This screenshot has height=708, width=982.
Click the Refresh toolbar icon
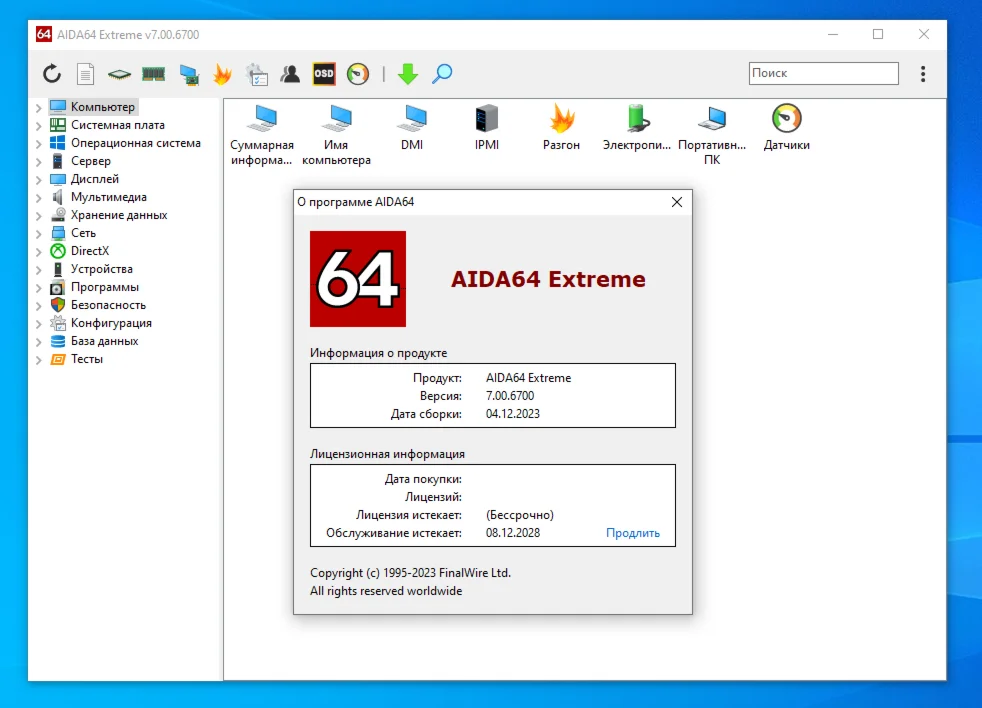52,74
